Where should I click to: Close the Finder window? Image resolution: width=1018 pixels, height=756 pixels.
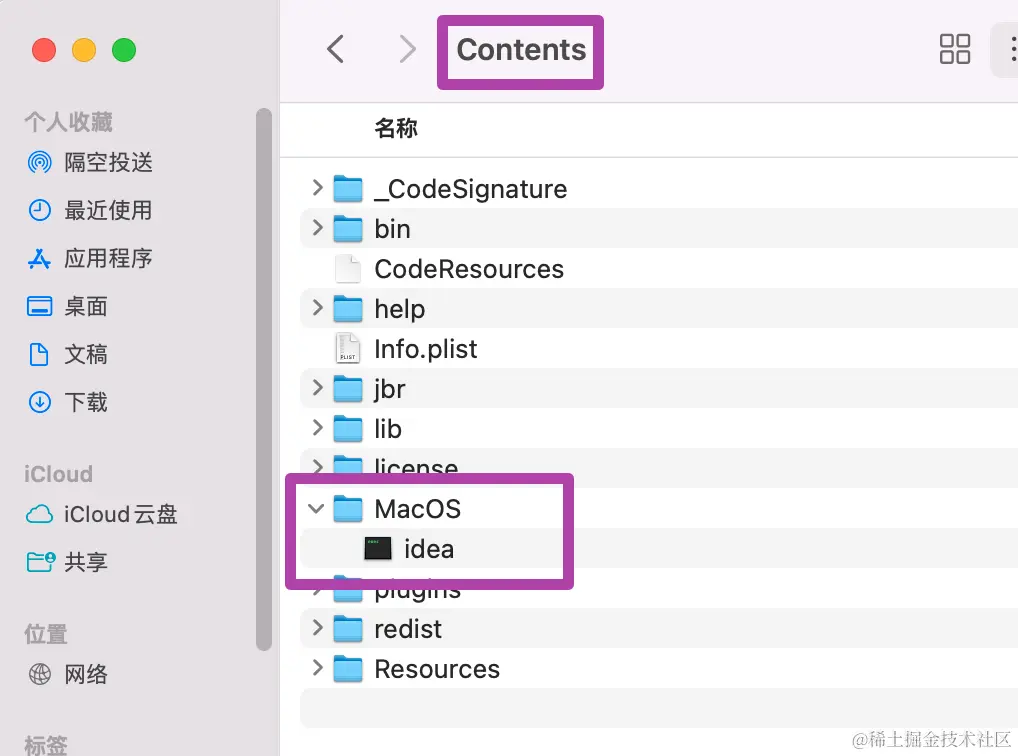click(44, 50)
